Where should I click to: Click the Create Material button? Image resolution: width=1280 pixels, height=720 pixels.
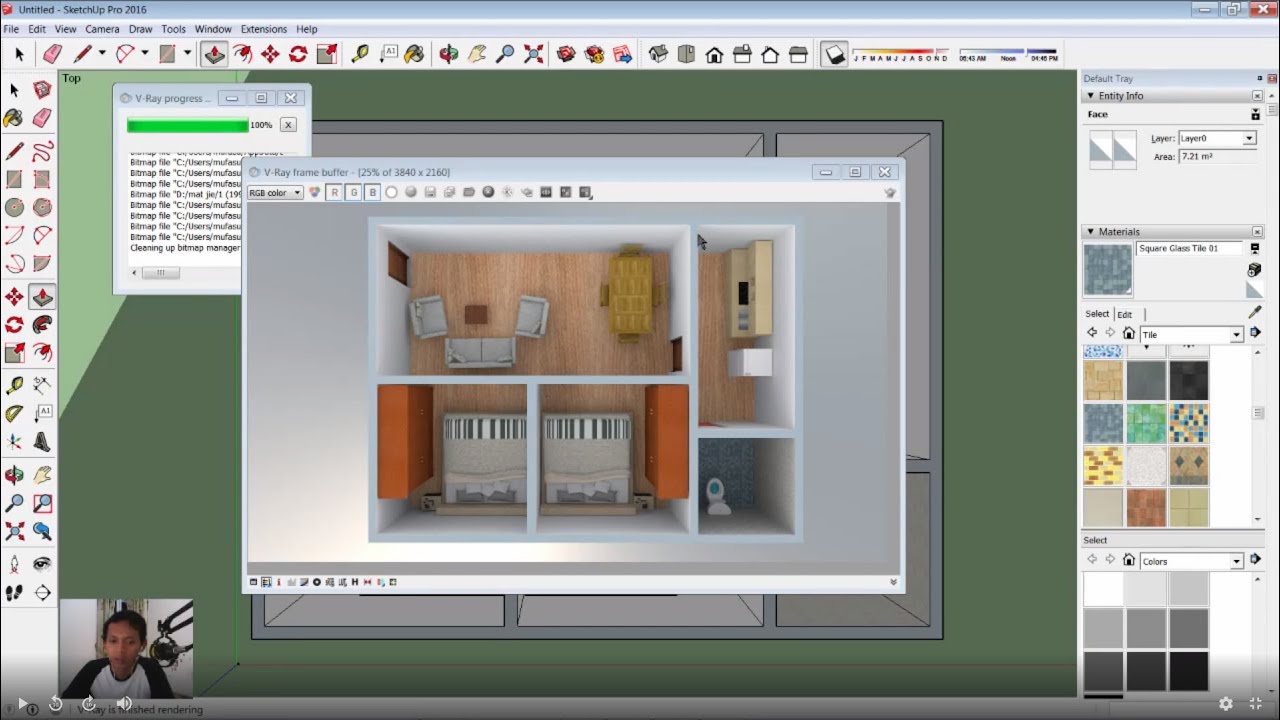pyautogui.click(x=1254, y=270)
